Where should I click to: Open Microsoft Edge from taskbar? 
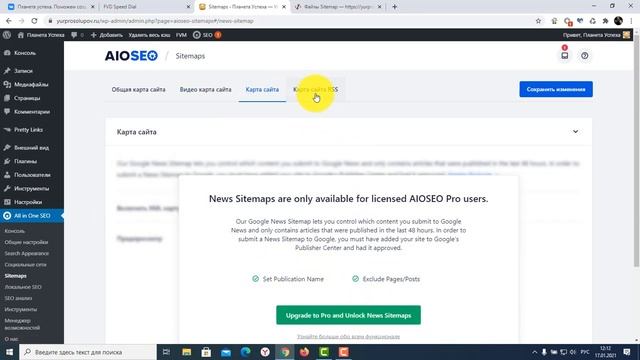point(245,352)
